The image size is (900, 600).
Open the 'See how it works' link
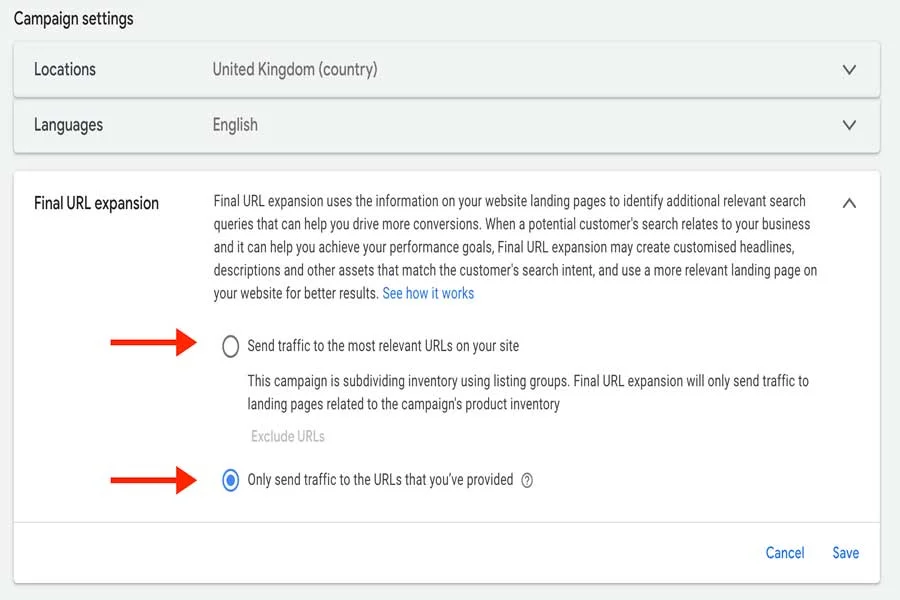point(428,294)
